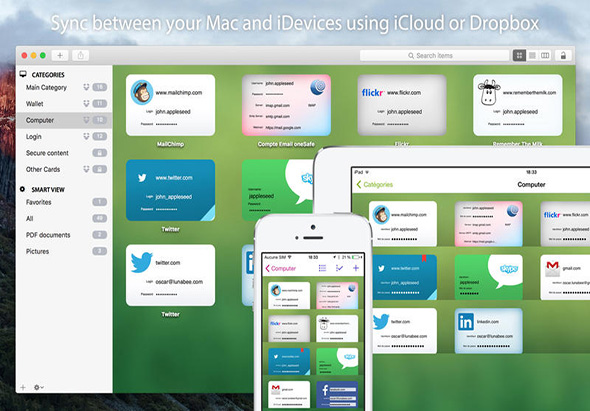Open Remember The Milk card on iPhone
The width and height of the screenshot is (590, 411).
[337, 328]
